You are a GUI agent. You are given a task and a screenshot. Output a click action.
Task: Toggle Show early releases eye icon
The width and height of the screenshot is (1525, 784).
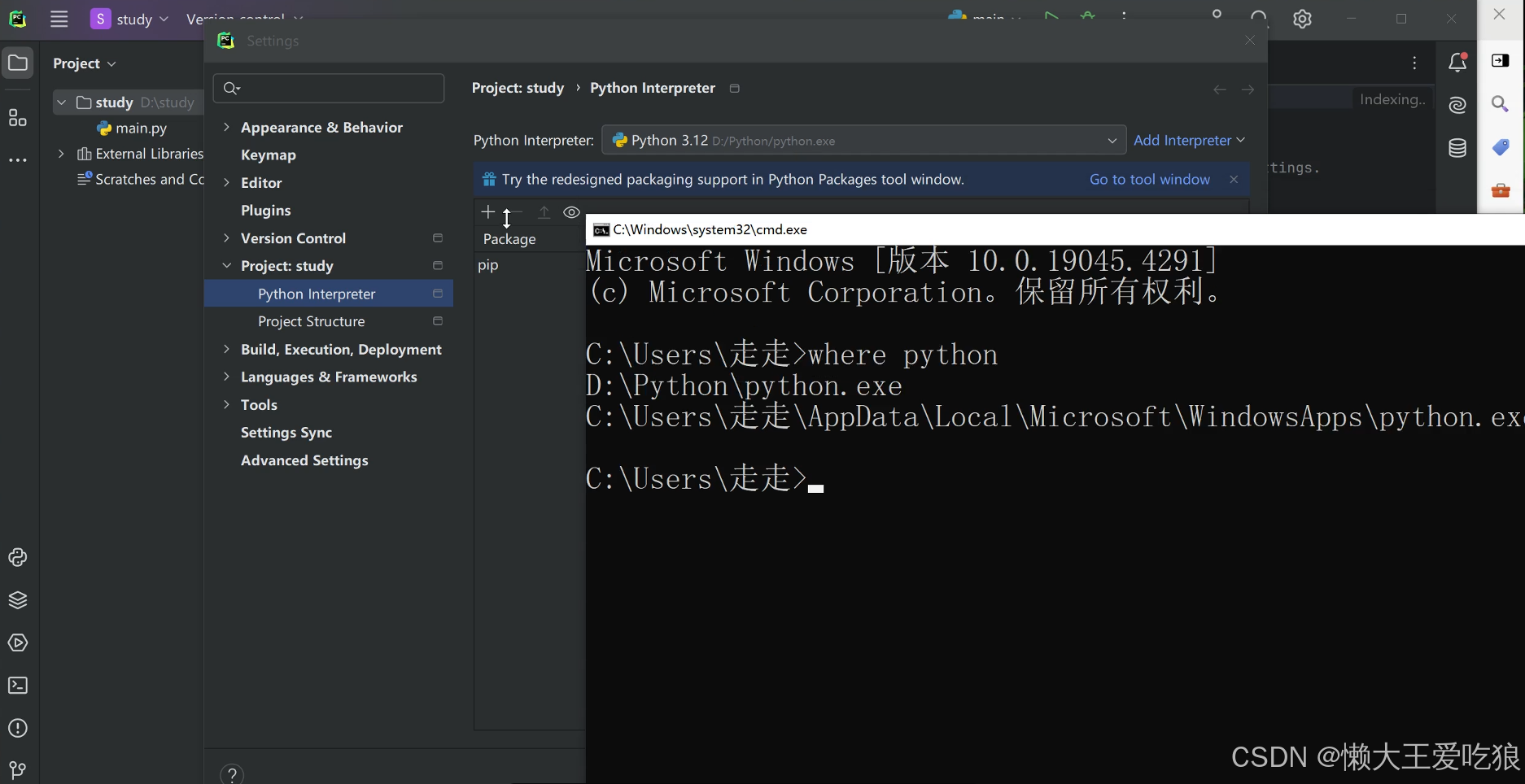click(572, 212)
